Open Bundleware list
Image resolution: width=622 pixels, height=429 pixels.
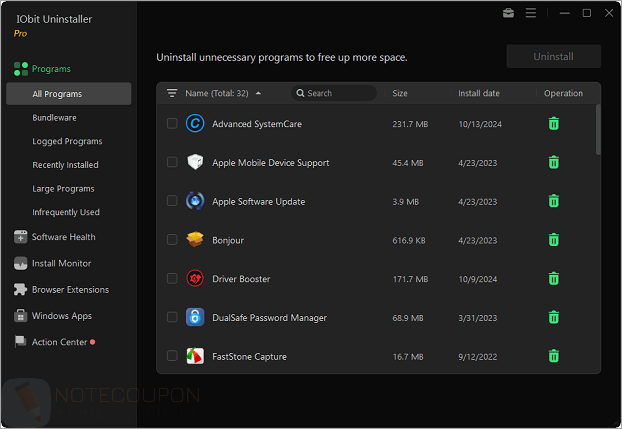click(54, 118)
